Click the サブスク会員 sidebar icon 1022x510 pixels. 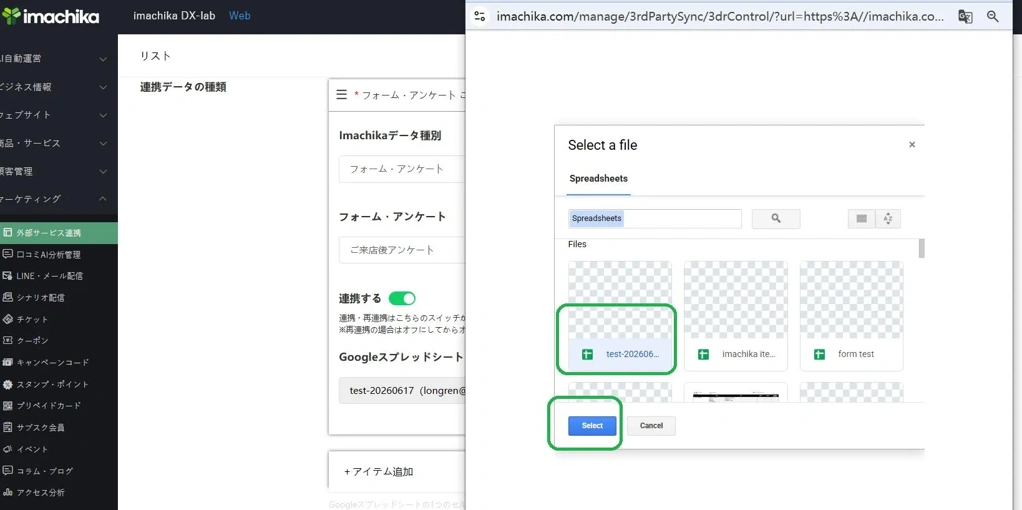pos(8,427)
